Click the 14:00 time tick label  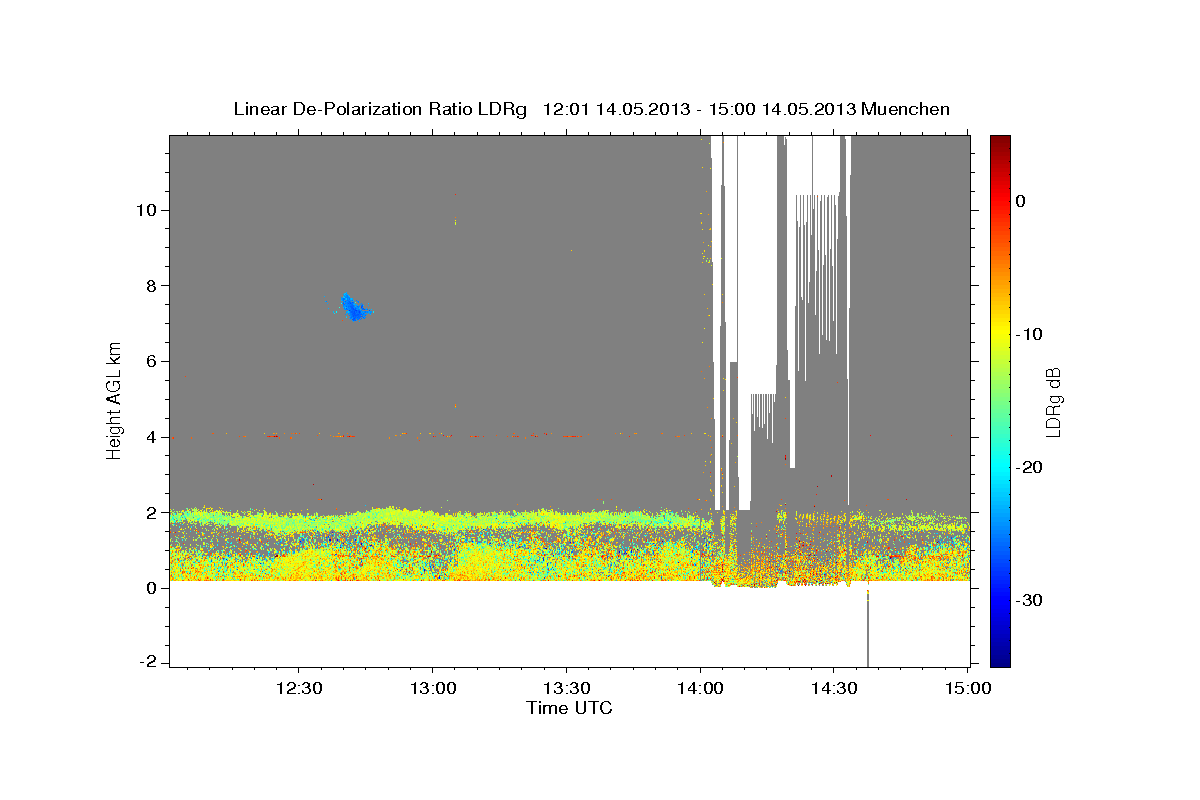[701, 689]
